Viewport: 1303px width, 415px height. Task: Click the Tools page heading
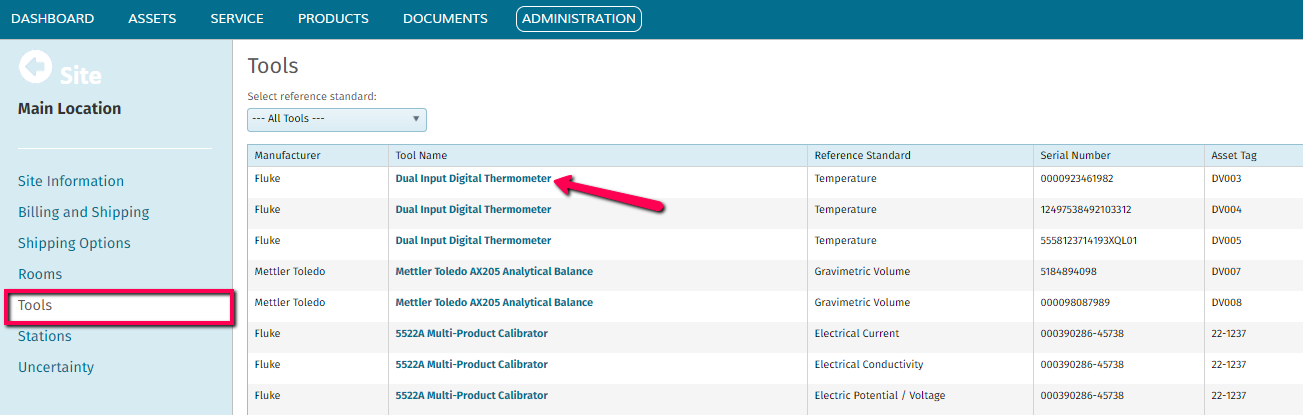[x=273, y=67]
